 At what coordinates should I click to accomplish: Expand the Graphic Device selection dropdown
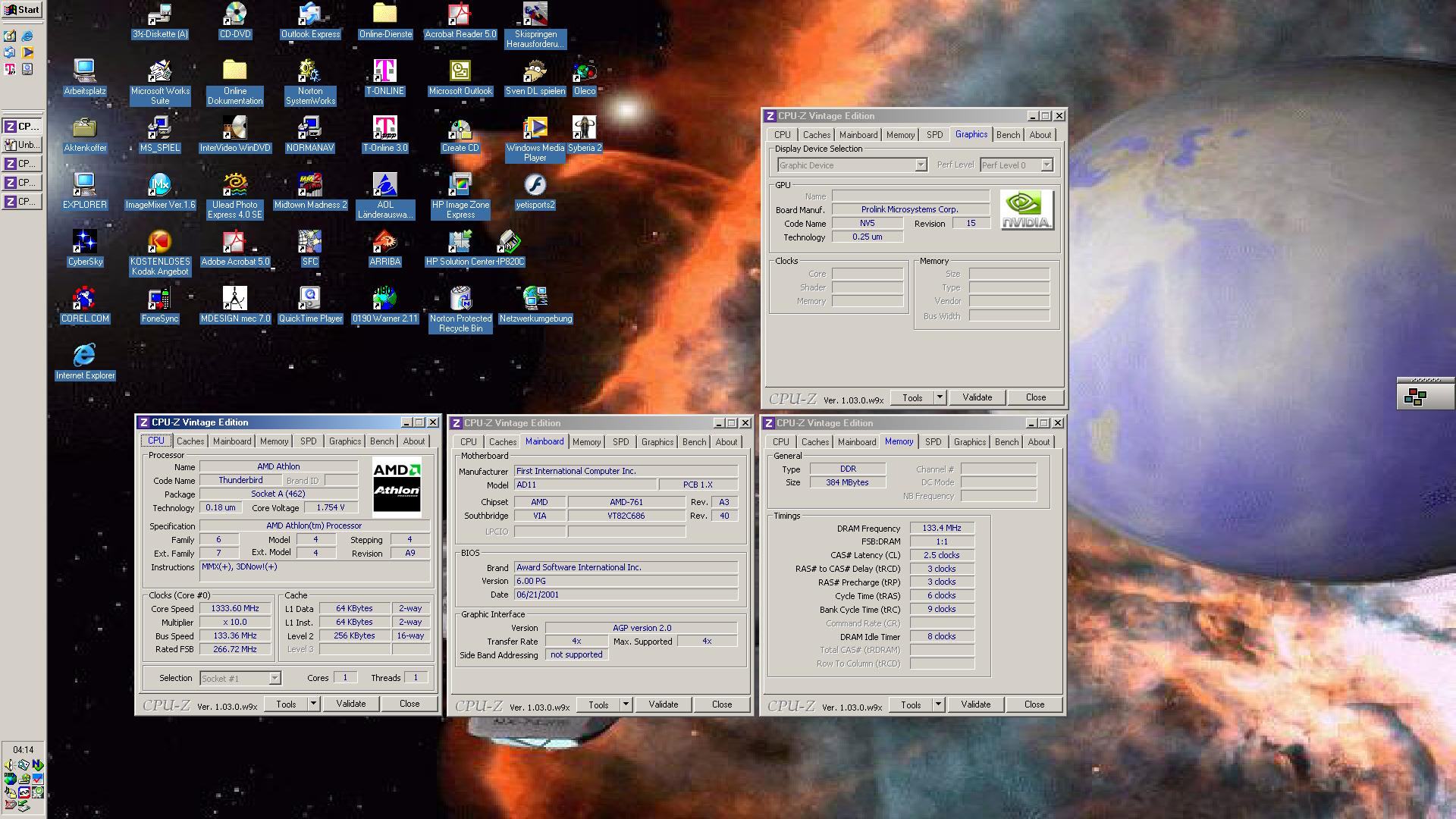(x=921, y=165)
